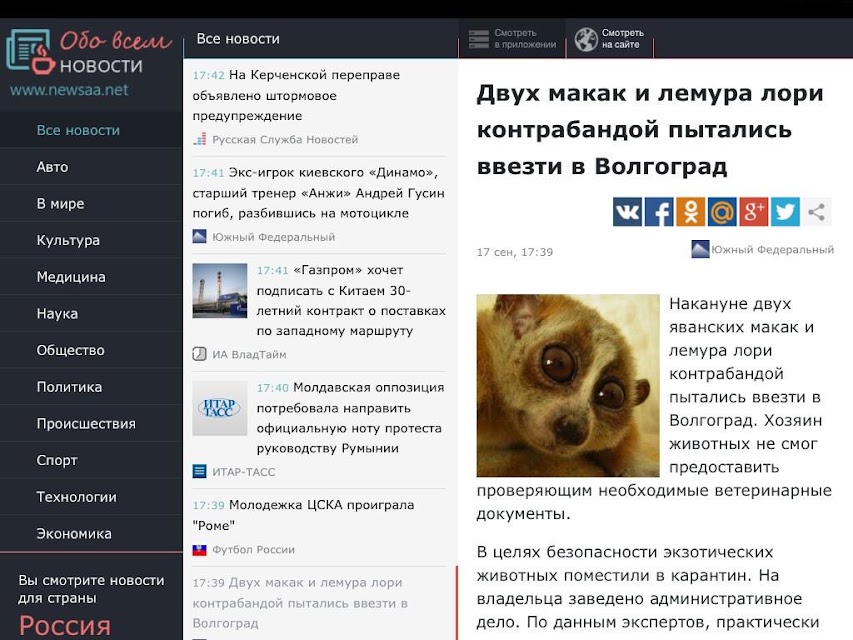Screen dimensions: 853x640
Task: Click the ИТАР-ТАСС source name
Action: coord(244,472)
